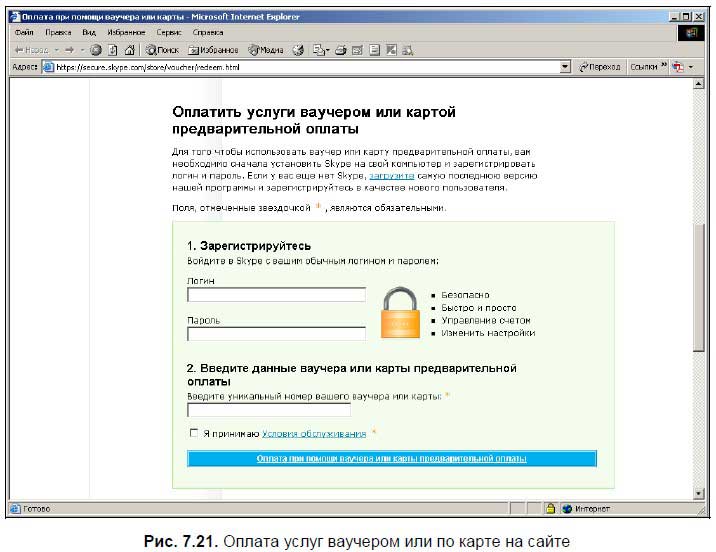Screen dimensions: 716x552
Task: Open the Back button history dropdown arrow
Action: click(58, 49)
